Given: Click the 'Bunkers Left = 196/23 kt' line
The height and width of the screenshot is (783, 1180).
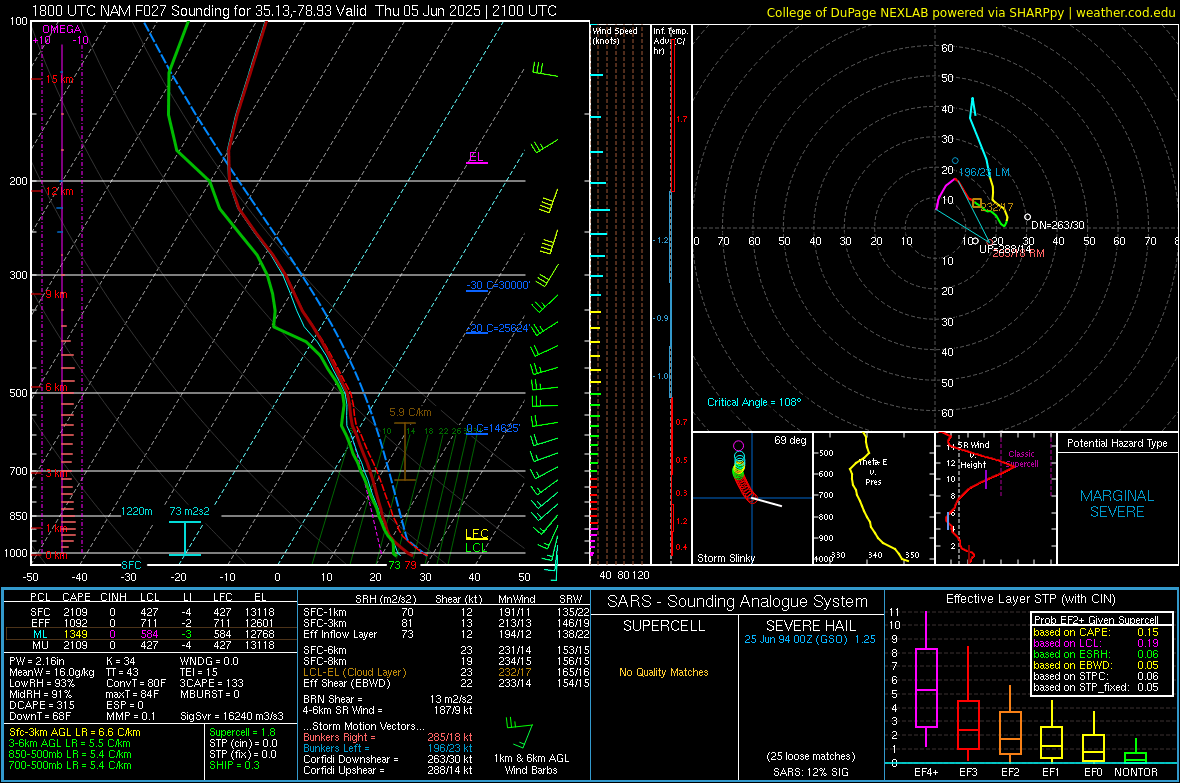Looking at the screenshot, I should tap(388, 748).
